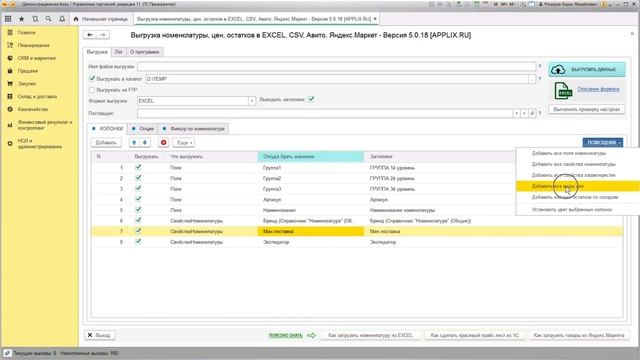640x360 pixels.
Task: Go back with the left arrow button
Action: click(x=90, y=35)
